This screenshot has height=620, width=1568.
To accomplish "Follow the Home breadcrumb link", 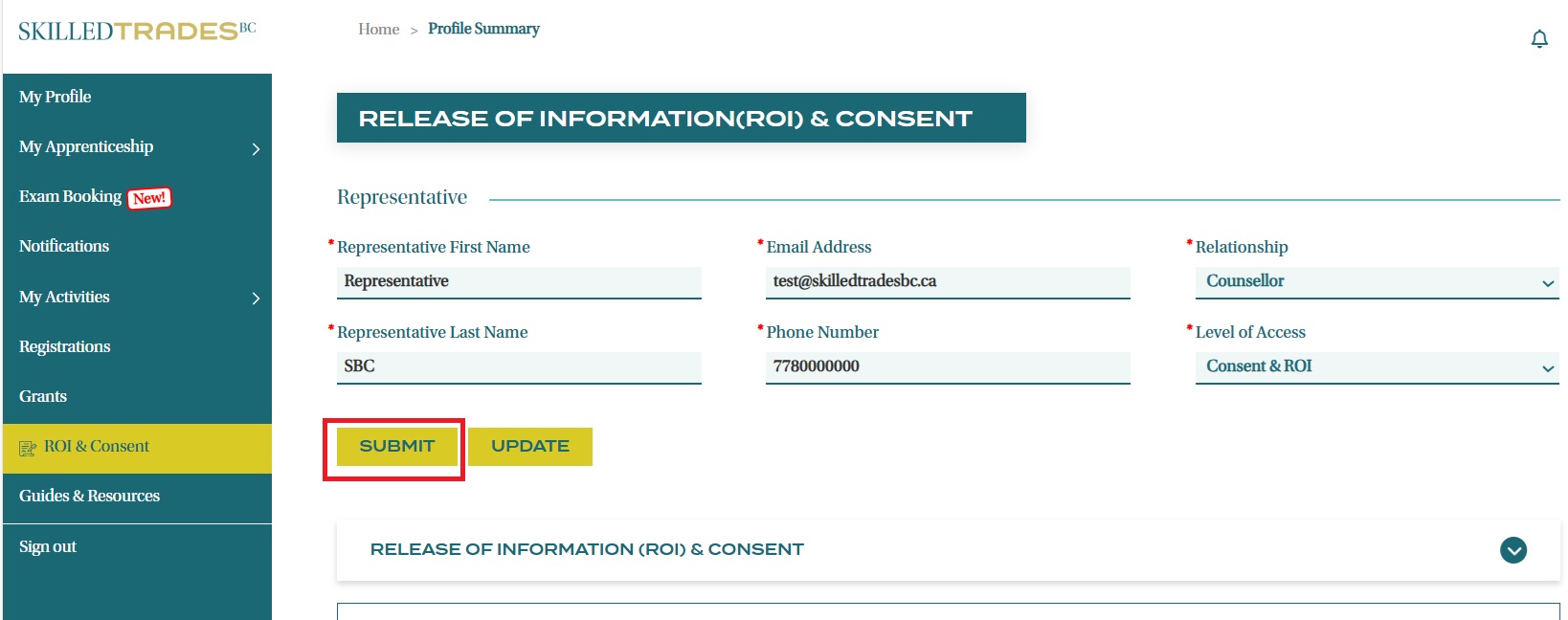I will point(378,30).
